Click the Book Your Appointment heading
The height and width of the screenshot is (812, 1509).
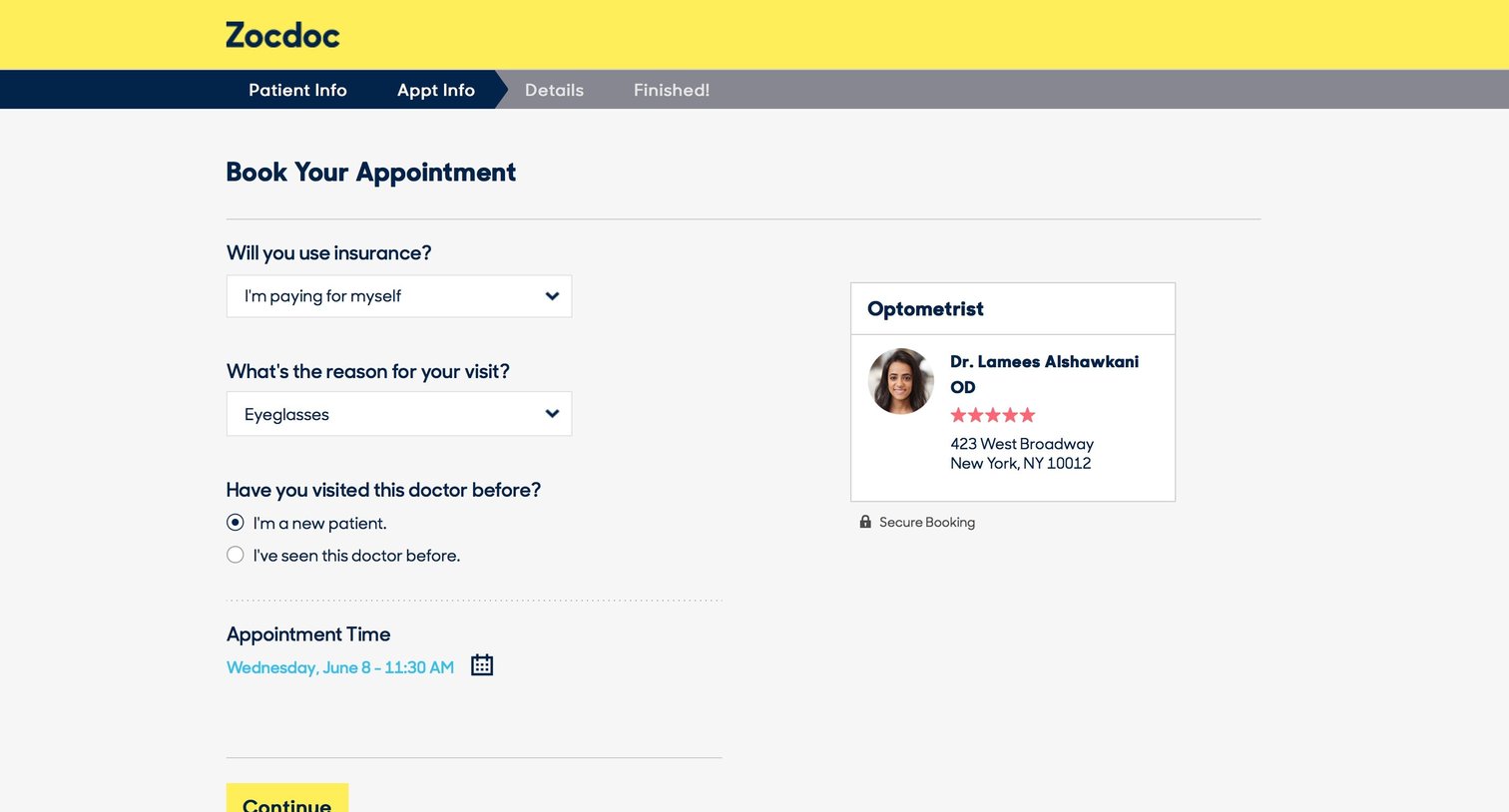tap(371, 173)
